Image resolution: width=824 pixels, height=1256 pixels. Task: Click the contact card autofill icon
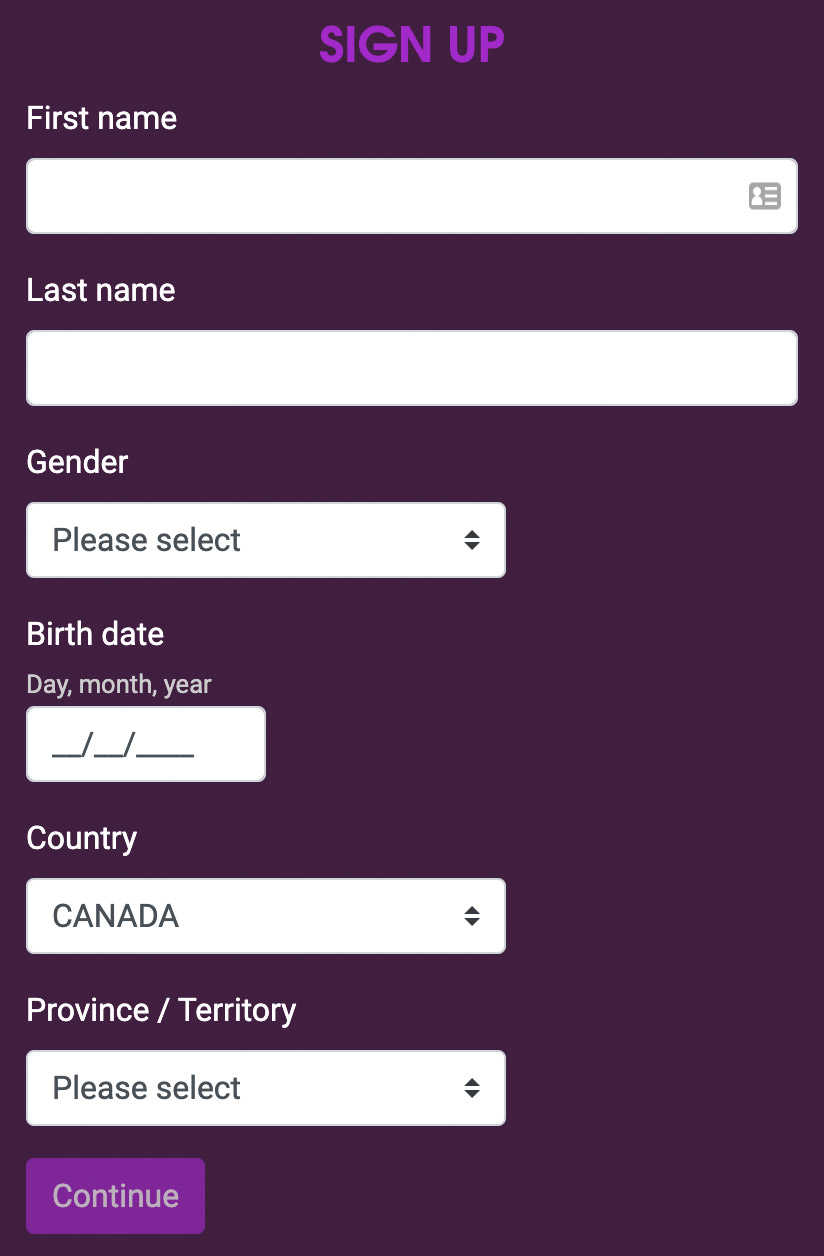click(x=764, y=196)
